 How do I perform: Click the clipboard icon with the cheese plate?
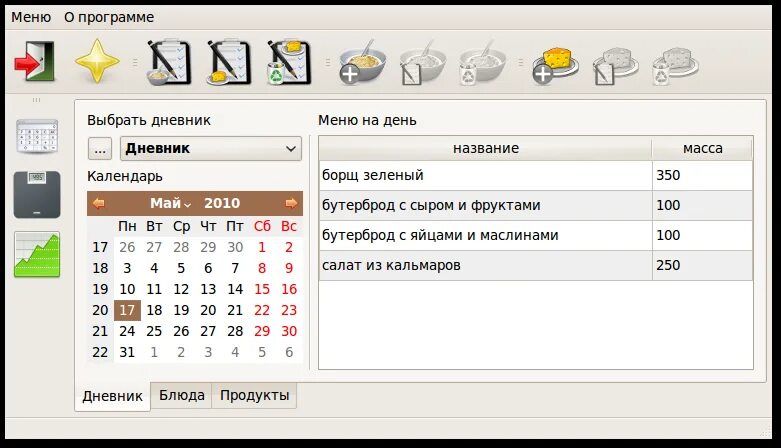pyautogui.click(x=229, y=63)
